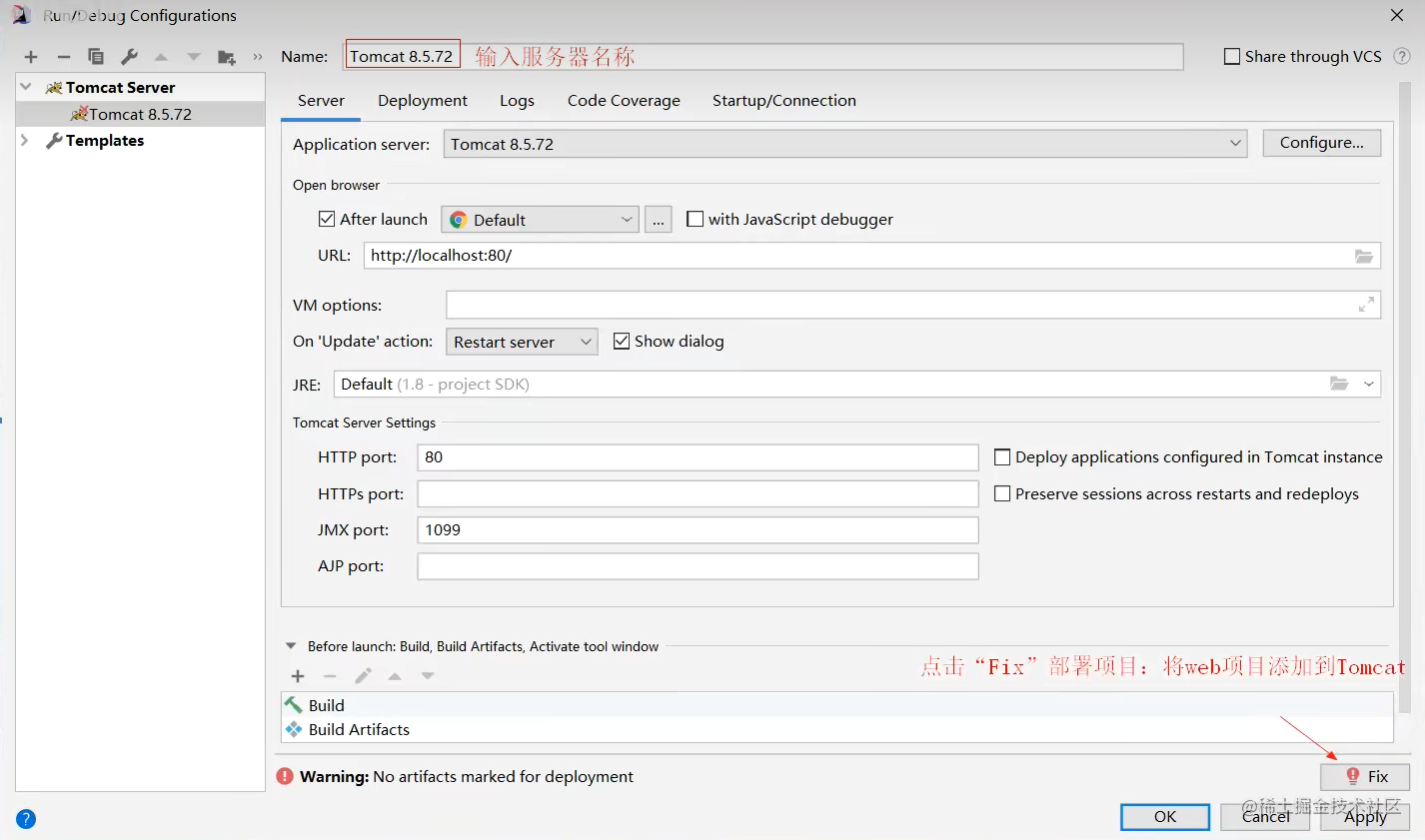
Task: Expand VM options field
Action: pos(1366,305)
